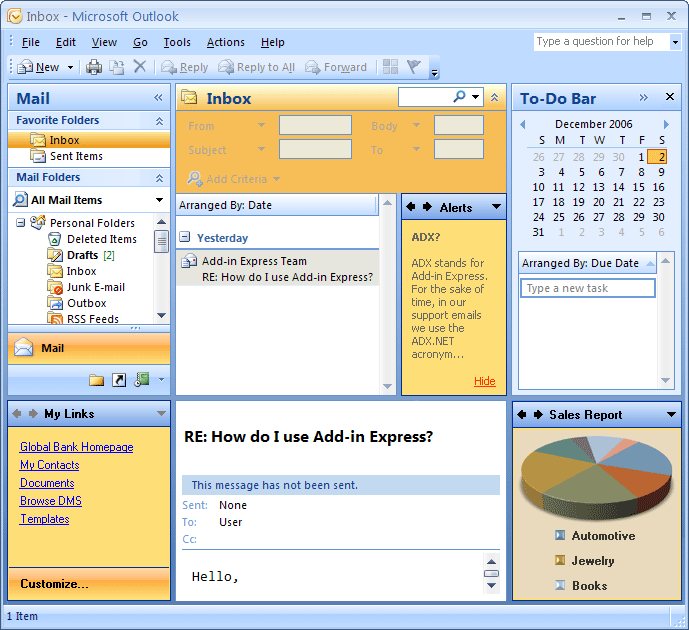Collapse the Yesterday message group
689x630 pixels.
185,238
